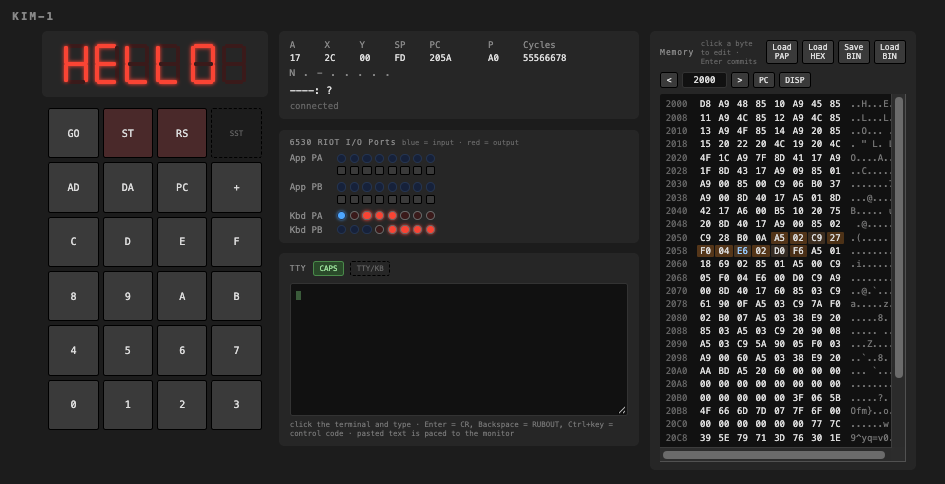Edit byte 5B in row 20B0
This screenshot has height=484, width=945.
pos(835,397)
